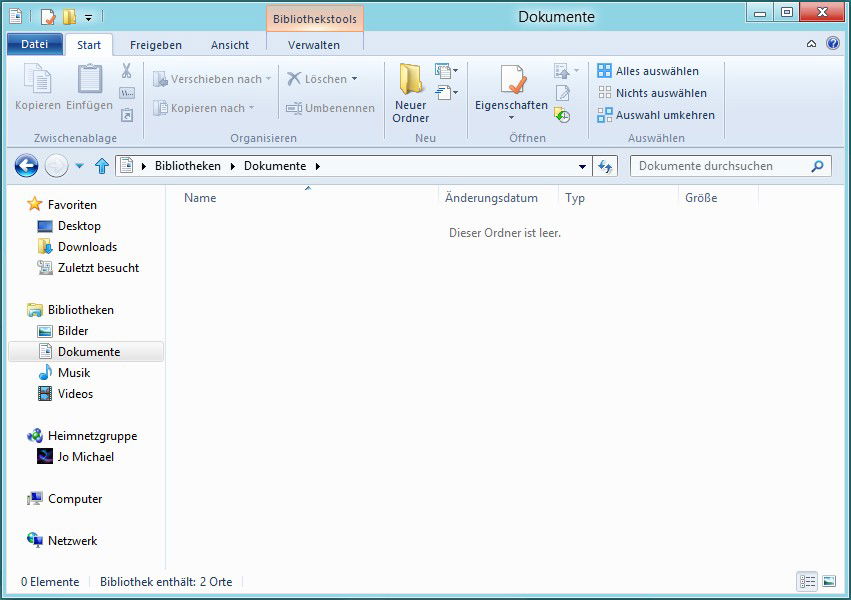
Task: Open the Verwalten tab
Action: click(314, 45)
